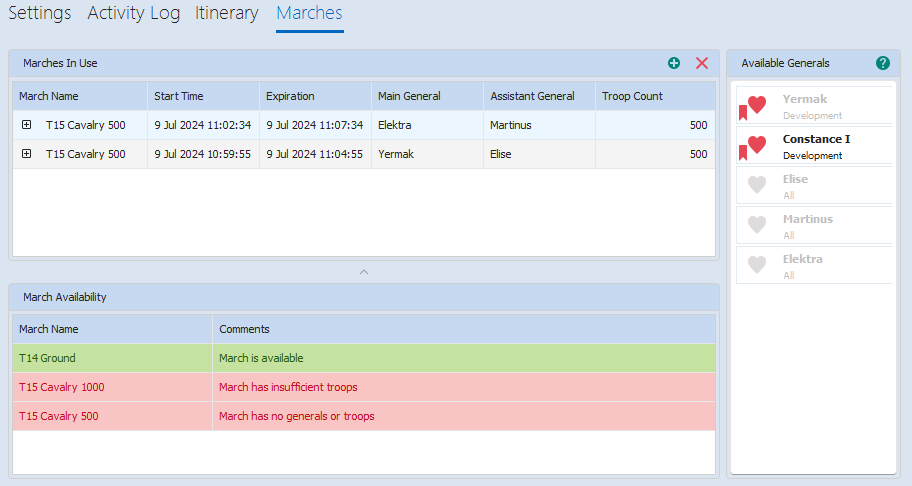Screen dimensions: 912x486
Task: Collapse the panel using the splitter chevron
Action: pos(364,271)
